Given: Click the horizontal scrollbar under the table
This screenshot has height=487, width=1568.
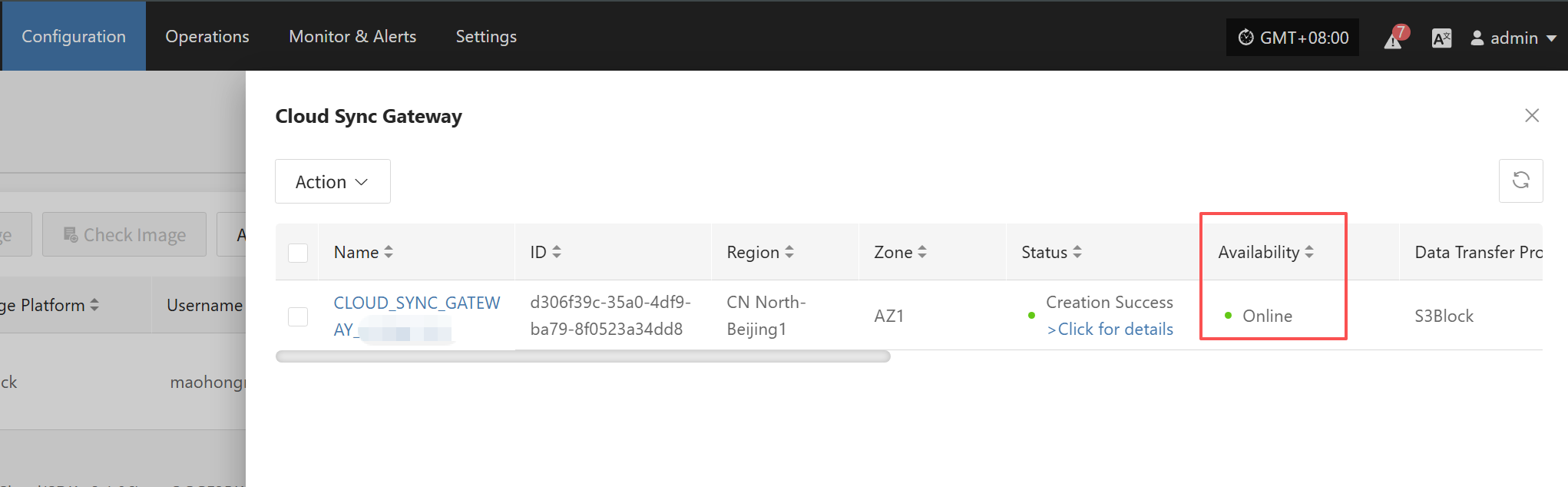Looking at the screenshot, I should [x=583, y=356].
